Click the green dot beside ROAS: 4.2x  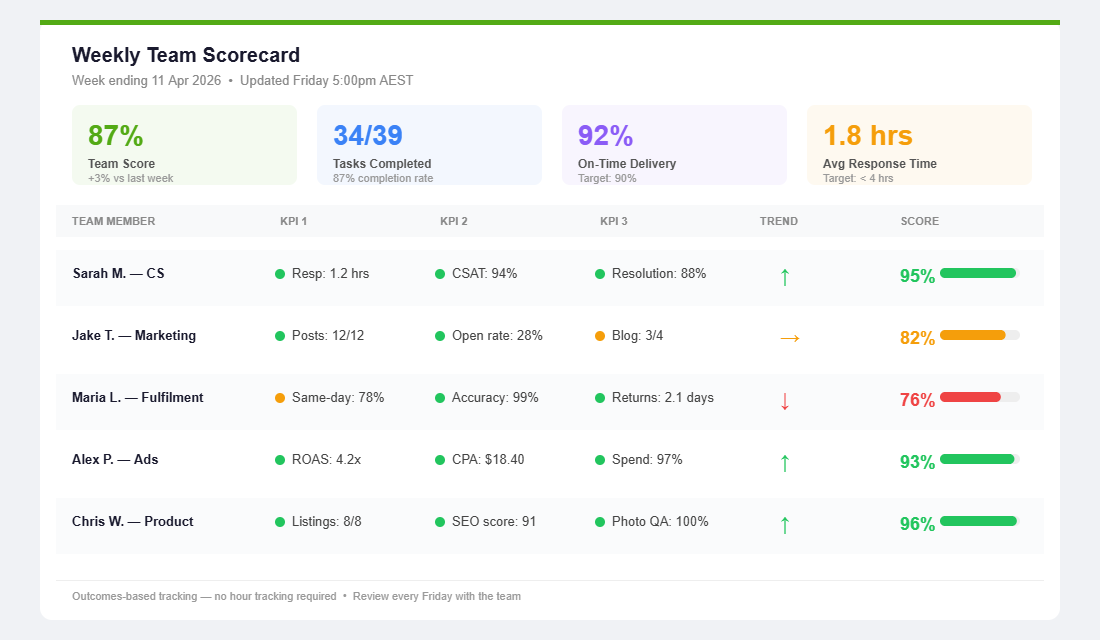(x=278, y=459)
